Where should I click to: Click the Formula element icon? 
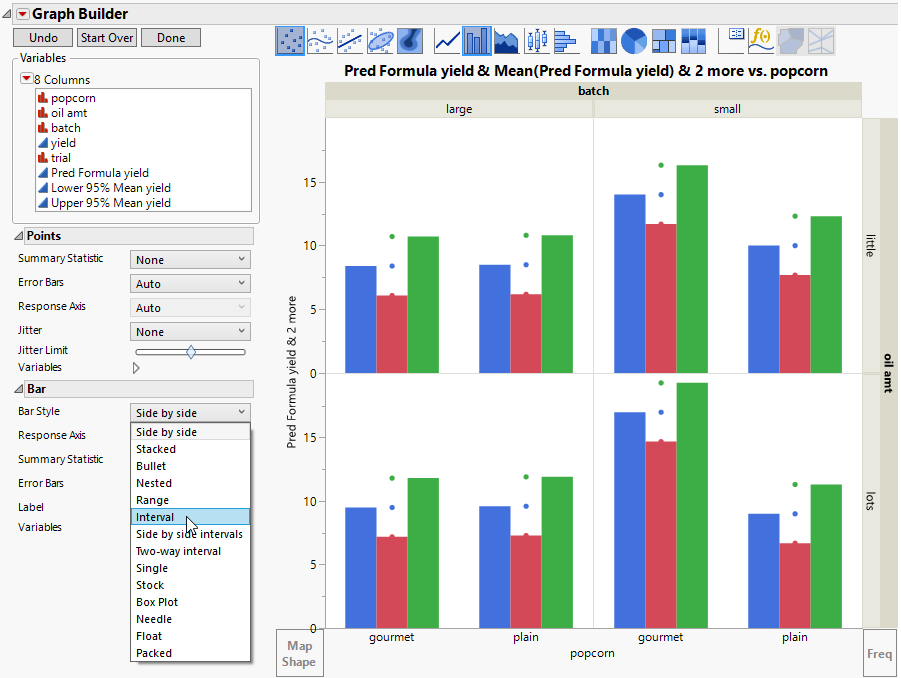[762, 40]
